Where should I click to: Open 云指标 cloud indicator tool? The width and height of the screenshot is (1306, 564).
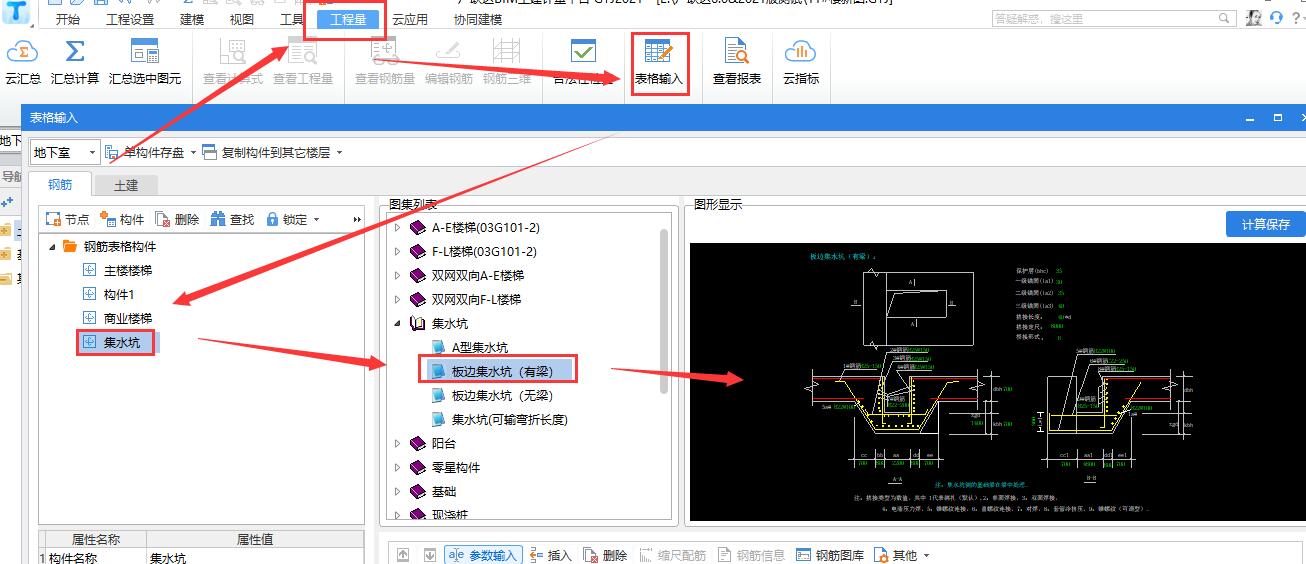(801, 62)
